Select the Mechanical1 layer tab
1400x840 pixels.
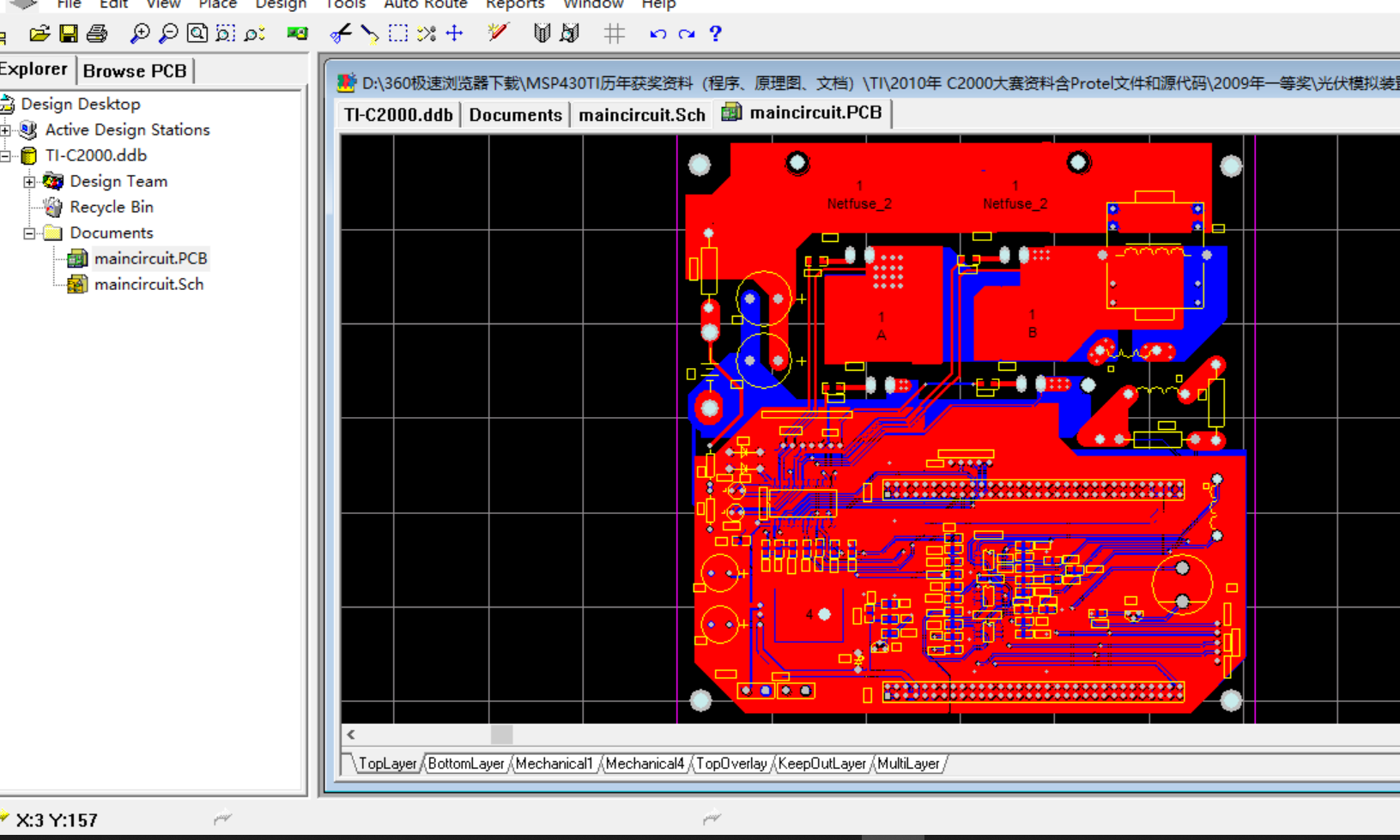click(x=554, y=764)
